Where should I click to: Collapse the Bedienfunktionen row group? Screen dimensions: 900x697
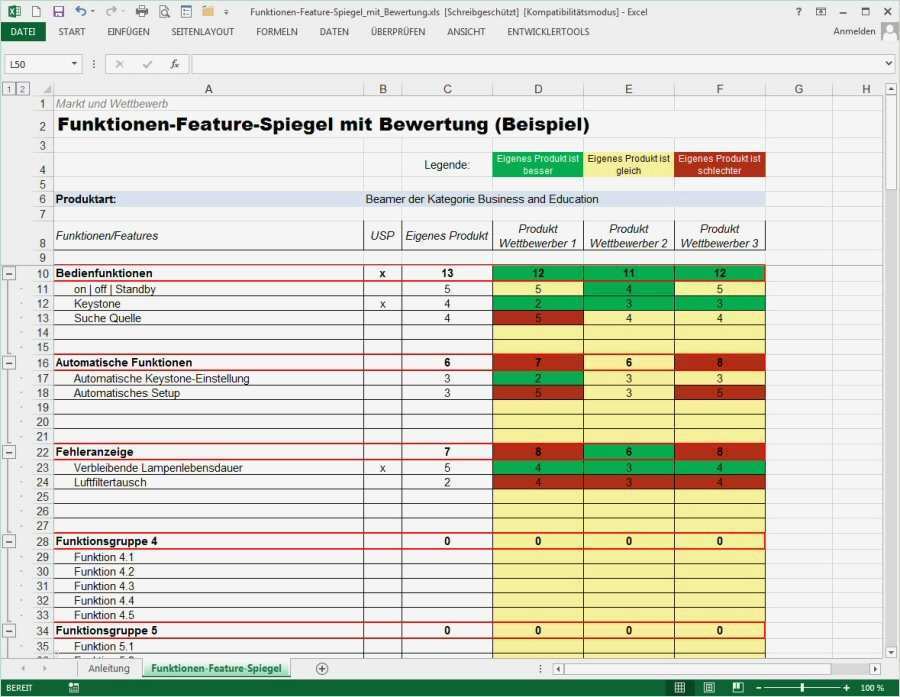tap(8, 272)
